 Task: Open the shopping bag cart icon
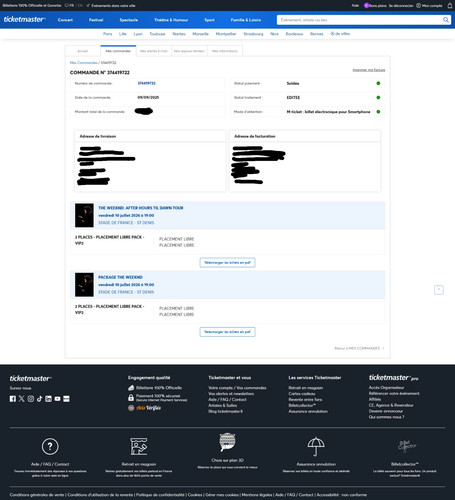point(450,5)
